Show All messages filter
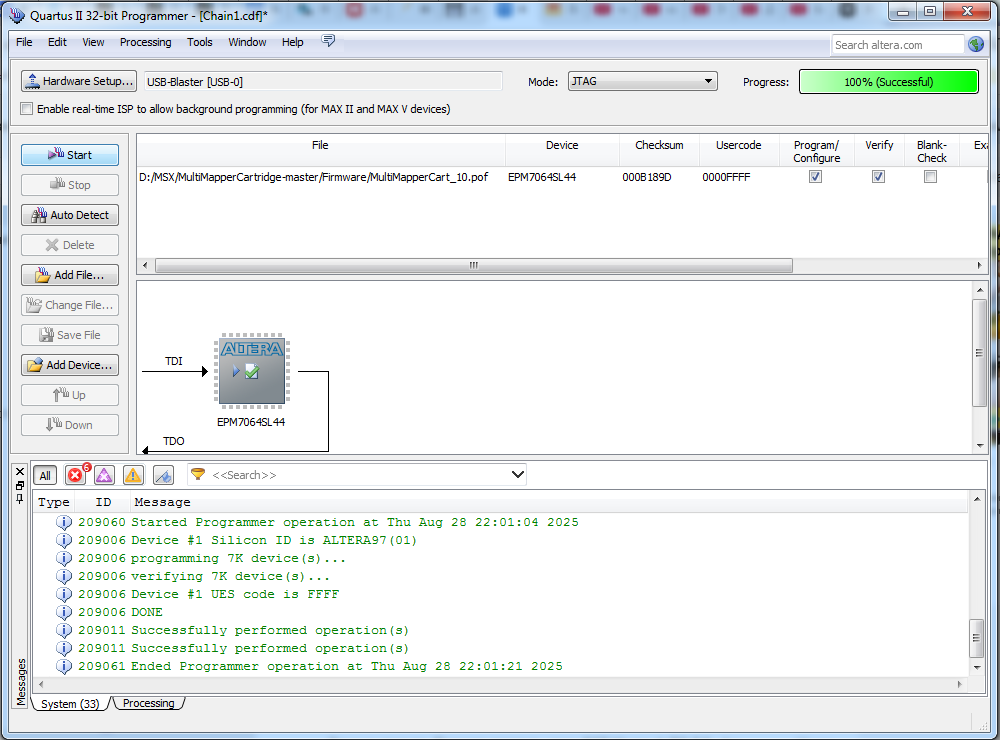Image resolution: width=1000 pixels, height=740 pixels. (x=45, y=475)
